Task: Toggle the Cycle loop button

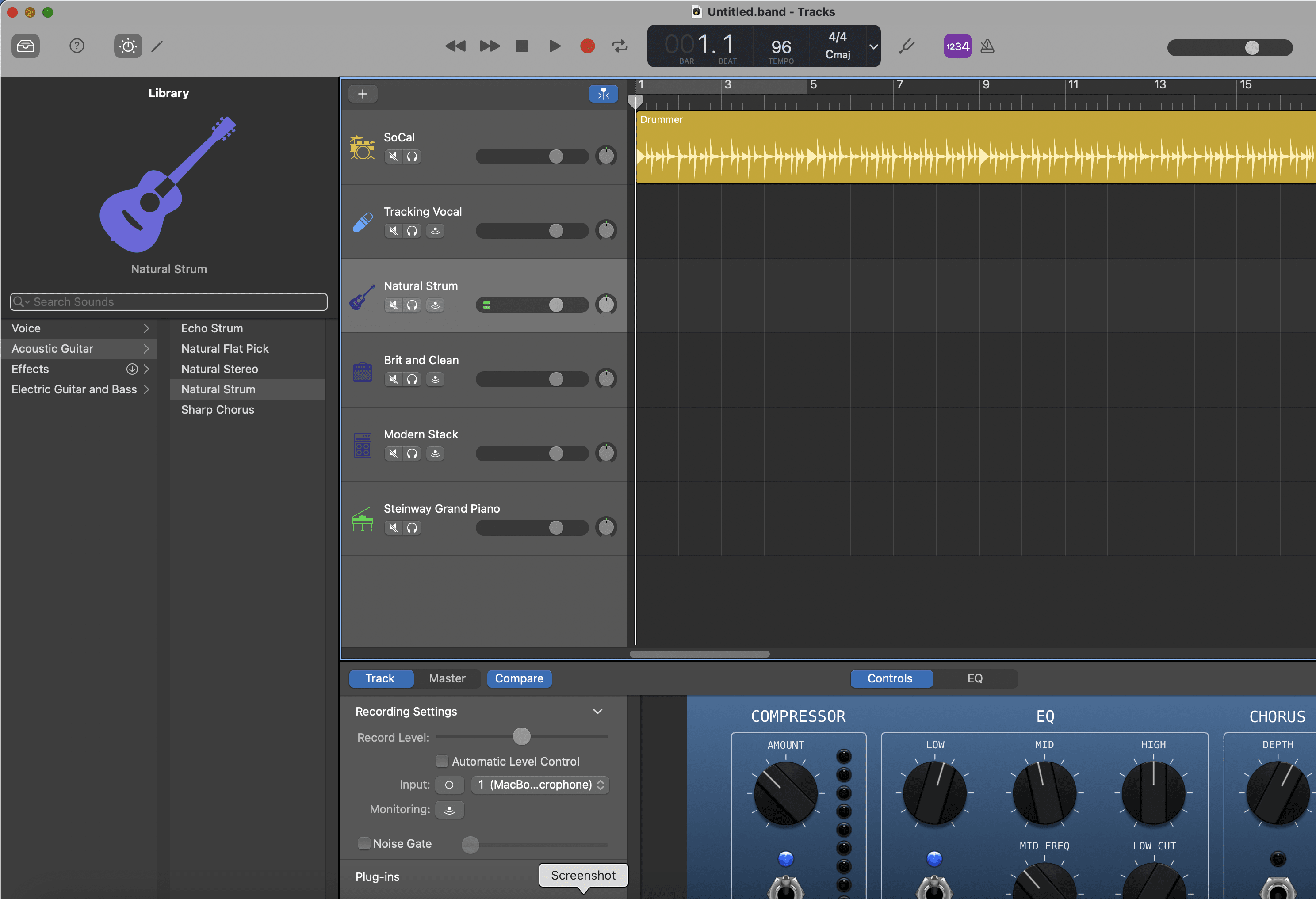Action: click(620, 46)
